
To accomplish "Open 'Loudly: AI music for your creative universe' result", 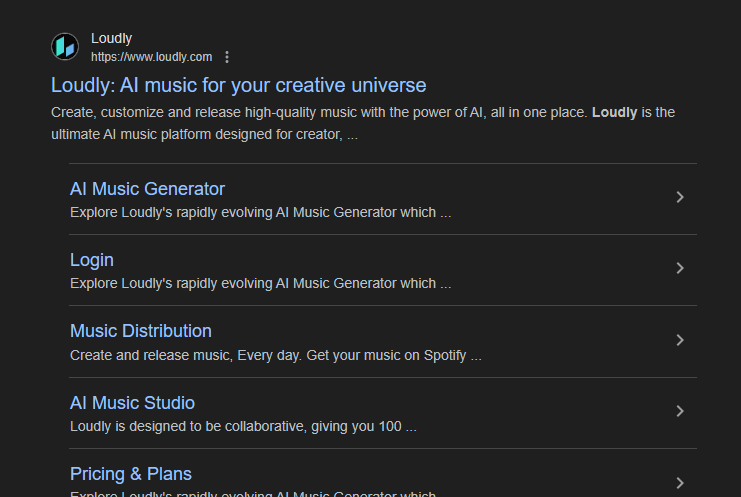I will coord(239,86).
